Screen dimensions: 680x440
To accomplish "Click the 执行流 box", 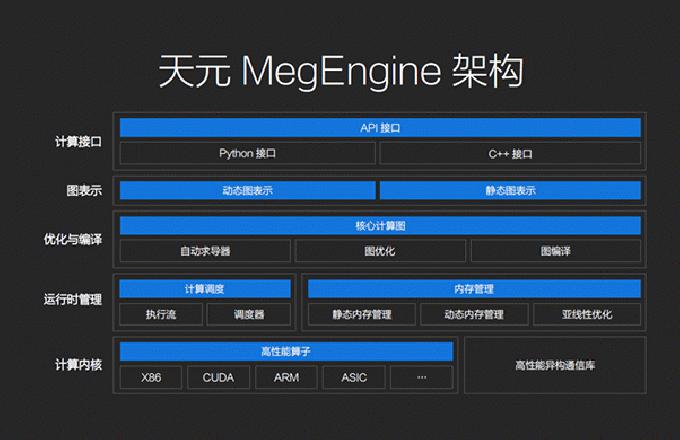I will [x=161, y=315].
